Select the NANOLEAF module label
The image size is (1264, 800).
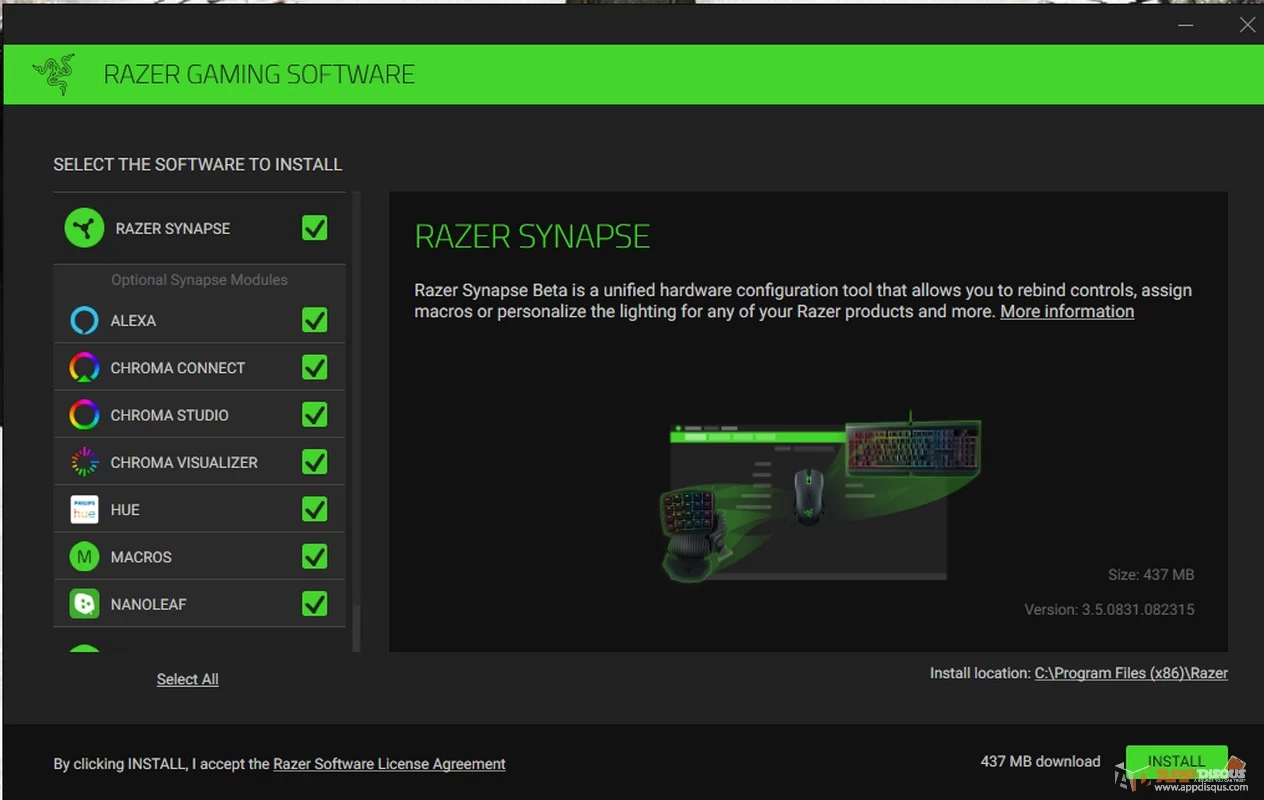click(149, 604)
